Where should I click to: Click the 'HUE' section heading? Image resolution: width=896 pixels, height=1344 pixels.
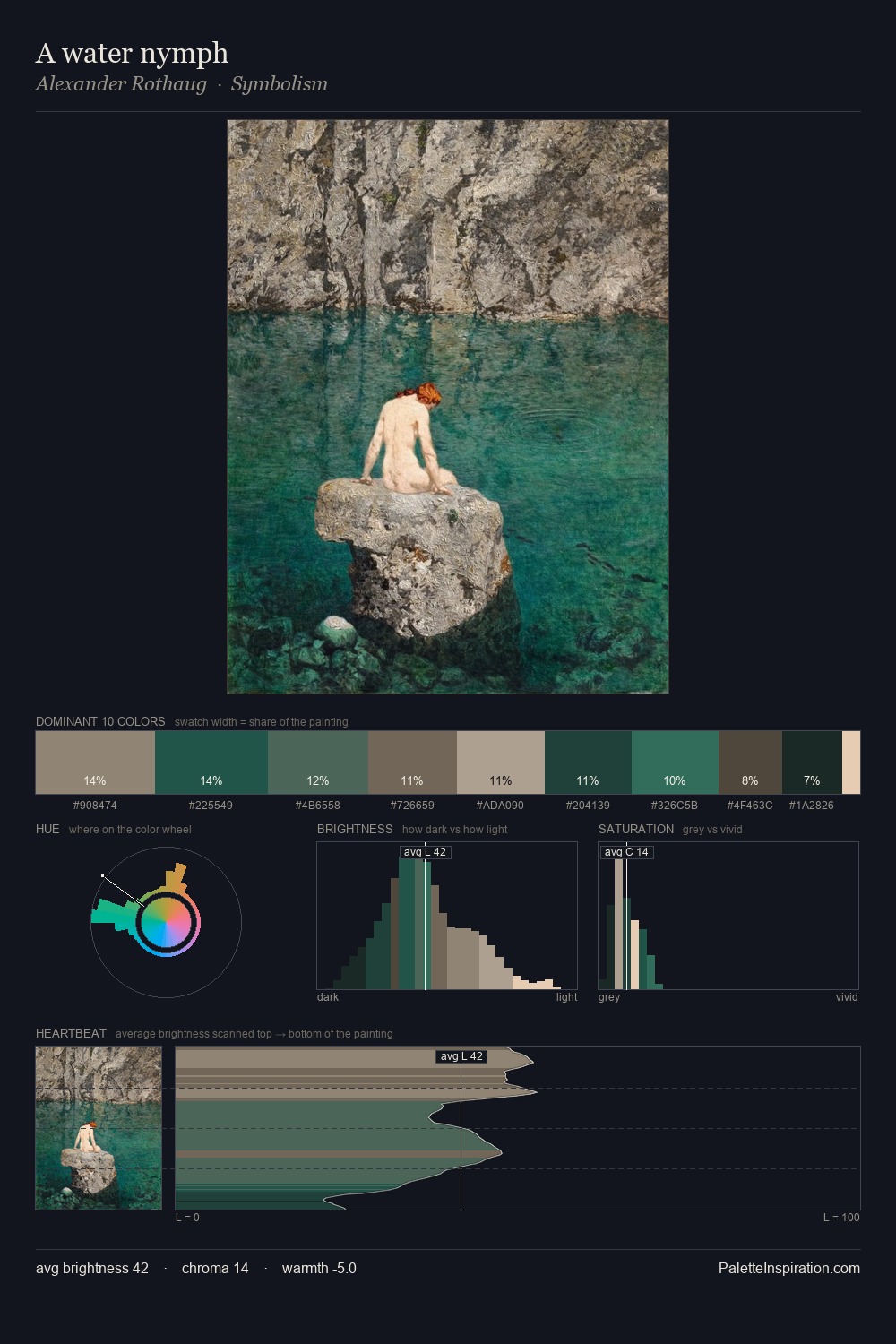(47, 829)
